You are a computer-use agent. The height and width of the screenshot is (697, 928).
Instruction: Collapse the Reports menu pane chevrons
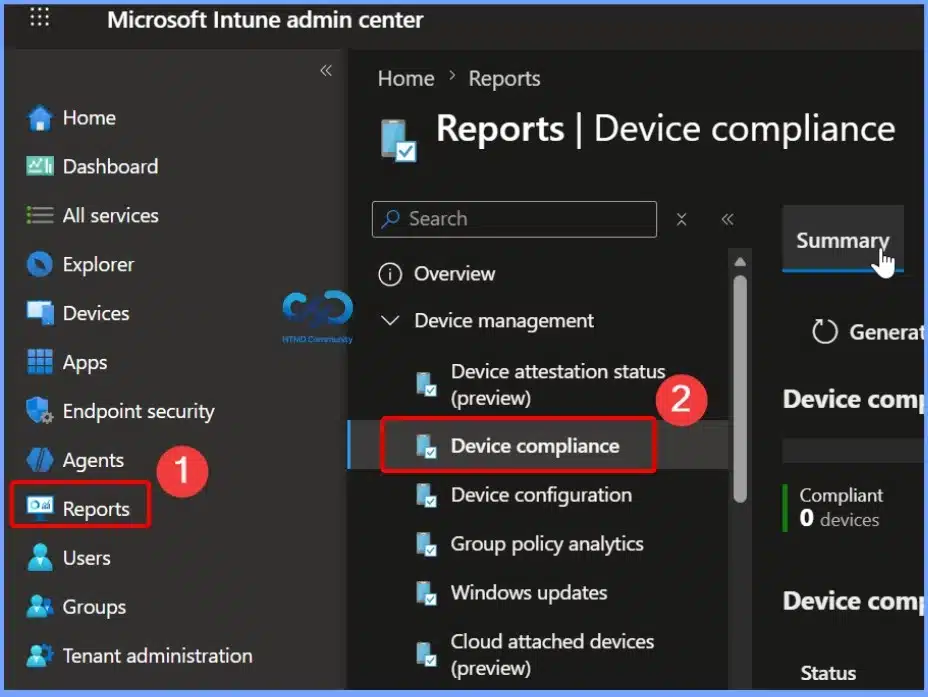pyautogui.click(x=727, y=220)
